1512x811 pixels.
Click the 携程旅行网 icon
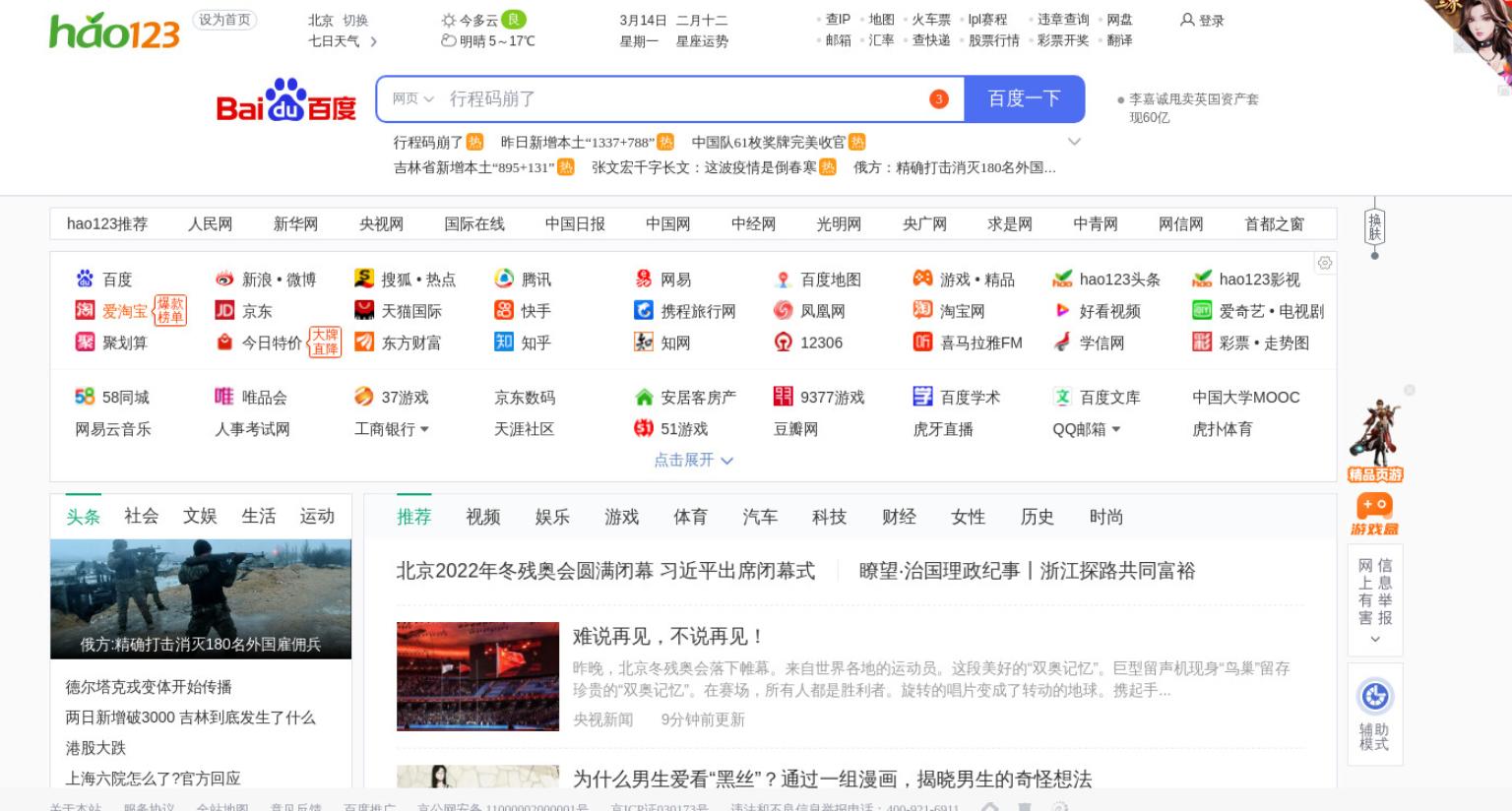coord(644,310)
